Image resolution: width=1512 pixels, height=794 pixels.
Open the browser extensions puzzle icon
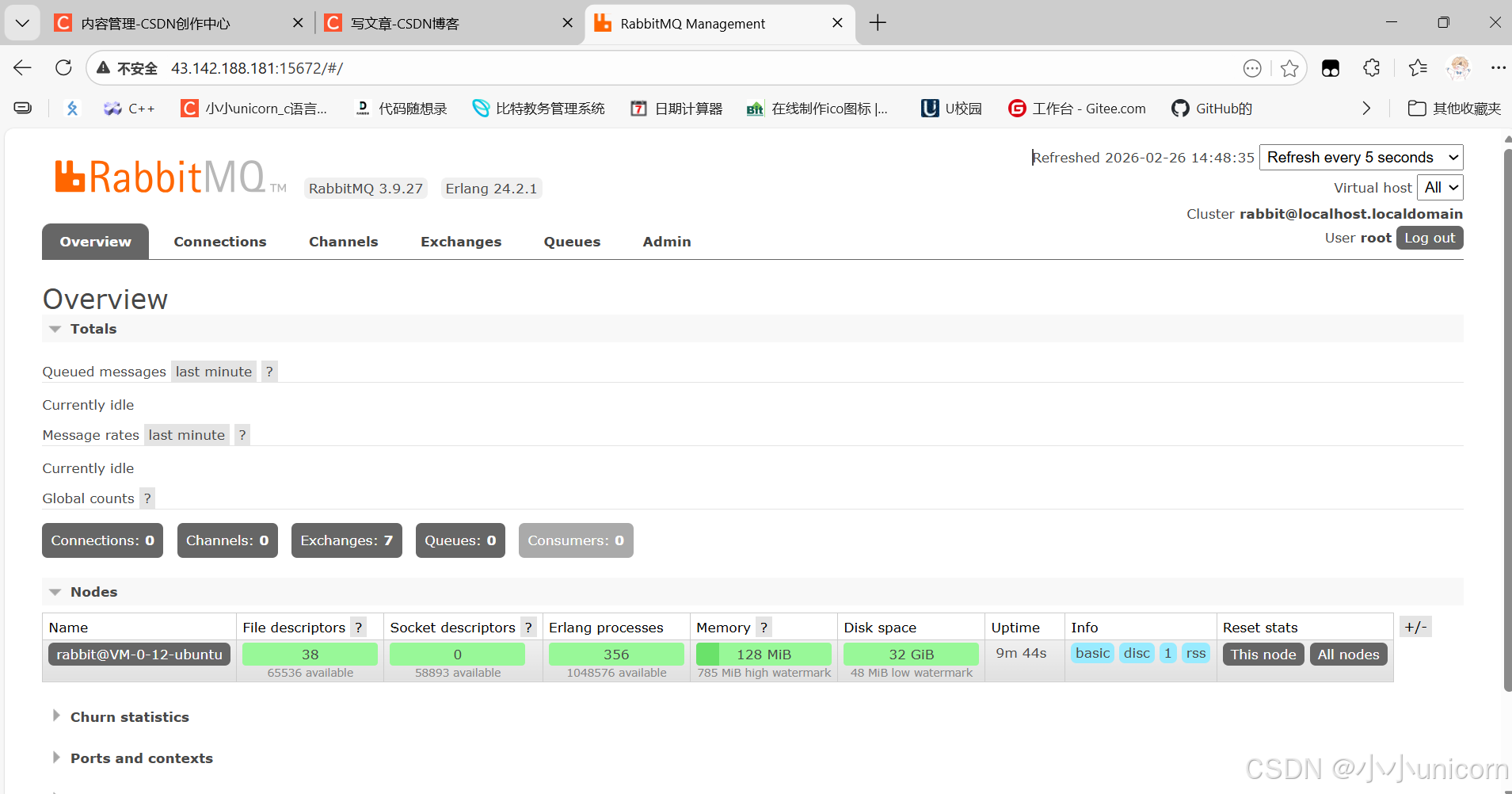(x=1372, y=68)
